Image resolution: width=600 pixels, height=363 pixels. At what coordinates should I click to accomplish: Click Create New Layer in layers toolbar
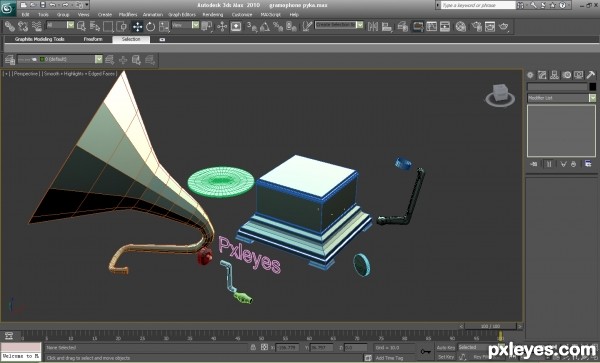(x=109, y=60)
